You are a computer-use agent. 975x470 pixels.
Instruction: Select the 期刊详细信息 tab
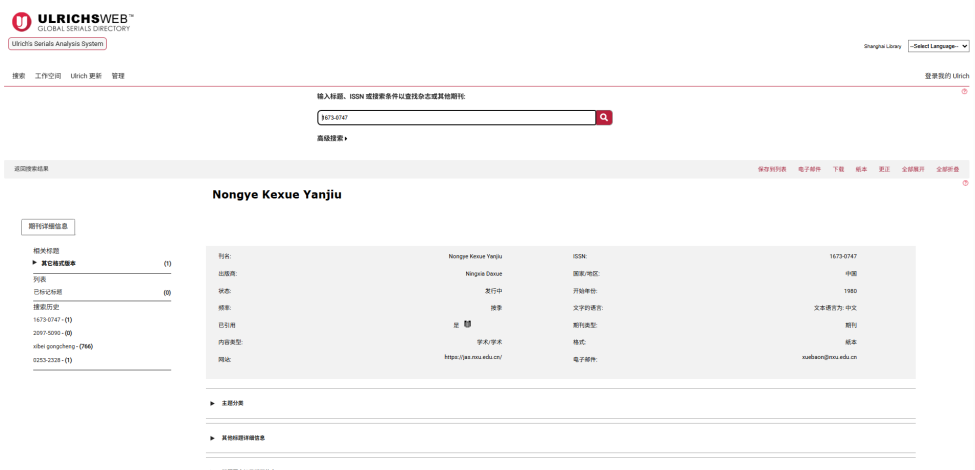tap(48, 227)
